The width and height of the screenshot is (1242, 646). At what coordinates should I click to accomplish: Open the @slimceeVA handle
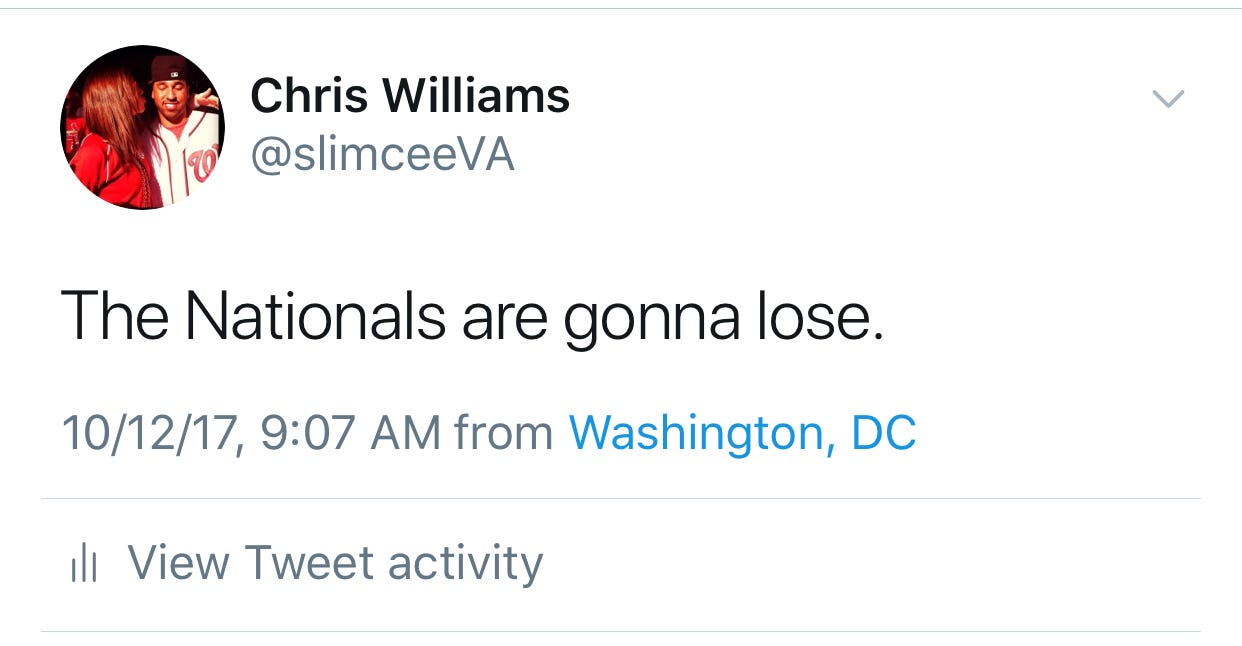(x=382, y=155)
